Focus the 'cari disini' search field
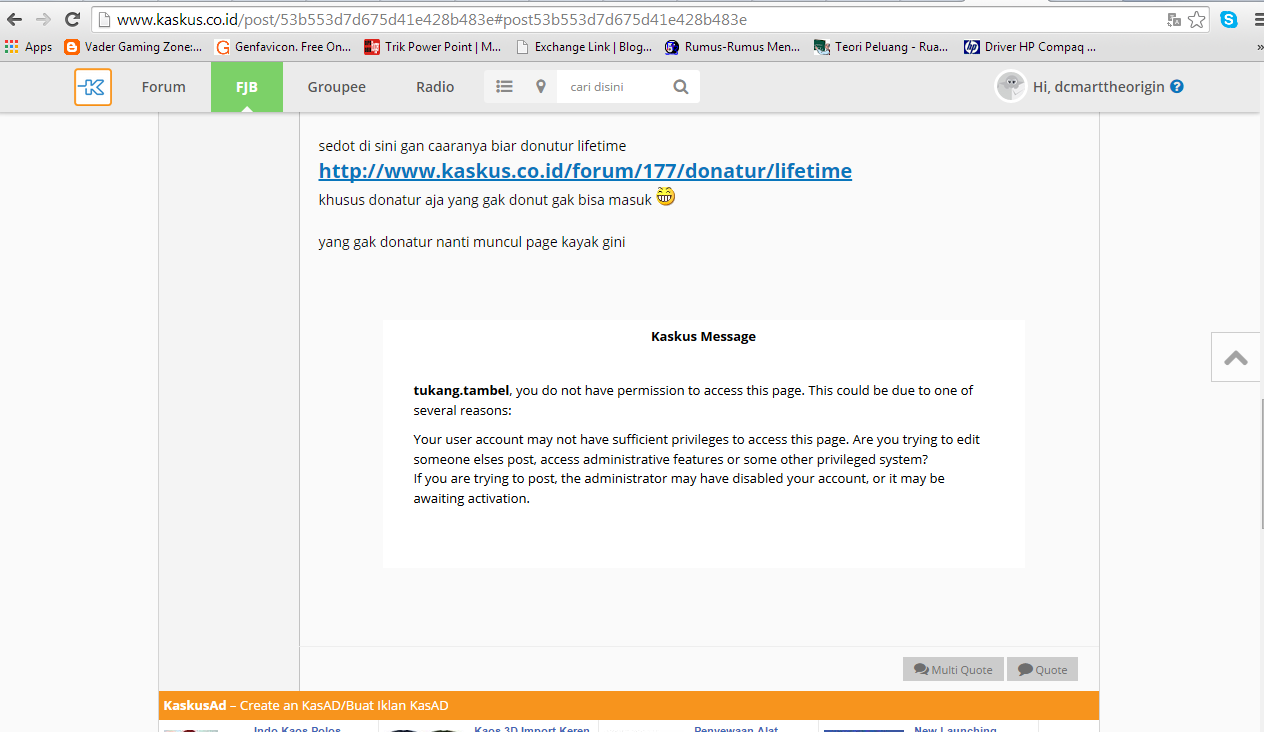The image size is (1264, 732). pyautogui.click(x=612, y=87)
